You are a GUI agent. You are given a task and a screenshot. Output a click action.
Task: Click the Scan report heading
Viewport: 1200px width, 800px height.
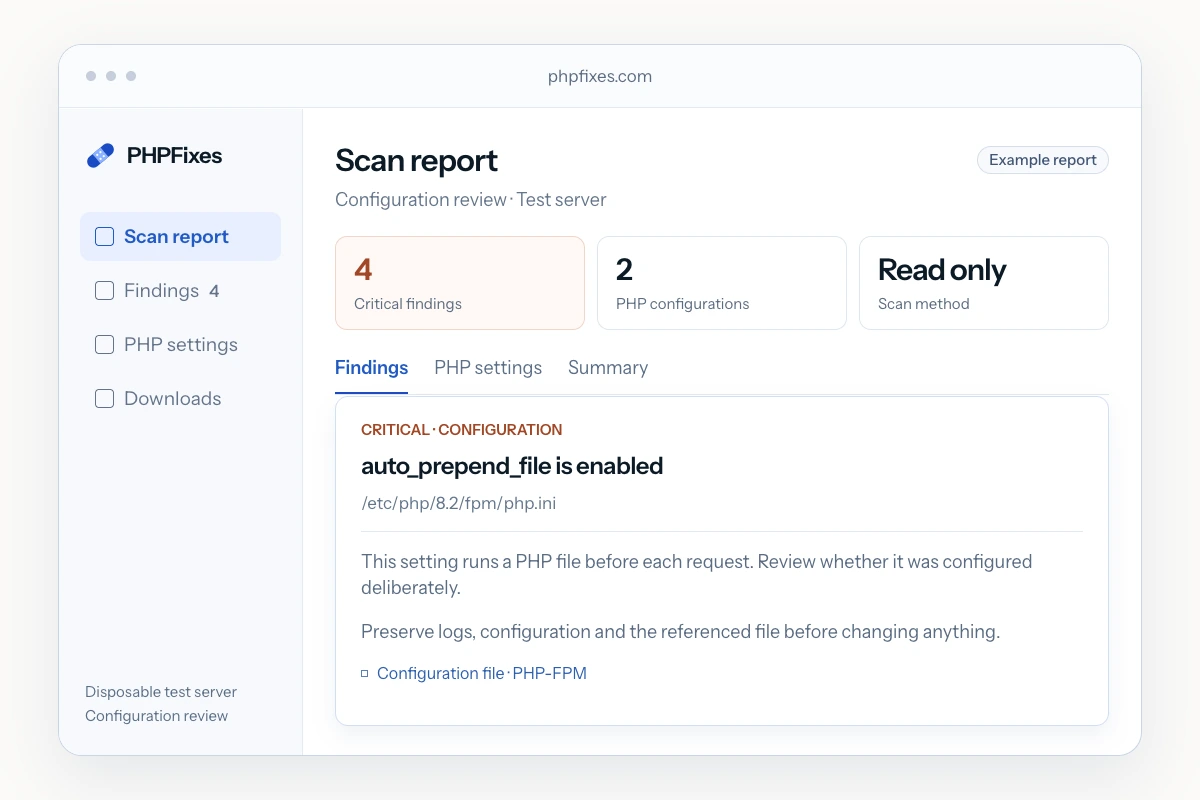point(416,160)
